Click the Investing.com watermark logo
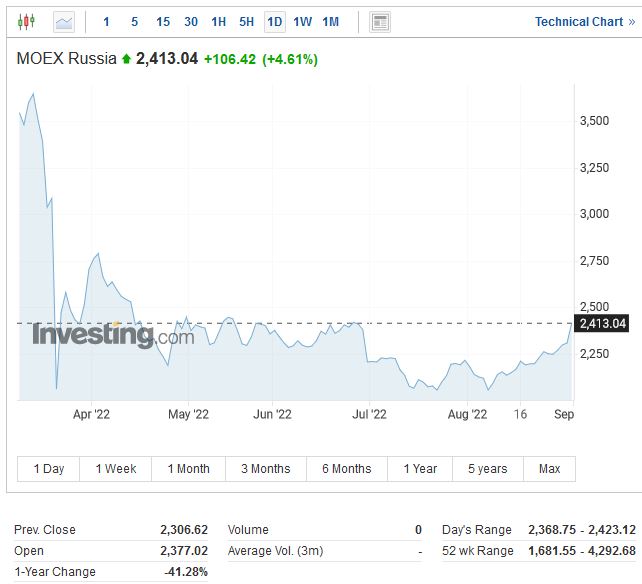The height and width of the screenshot is (584, 642). click(x=113, y=335)
